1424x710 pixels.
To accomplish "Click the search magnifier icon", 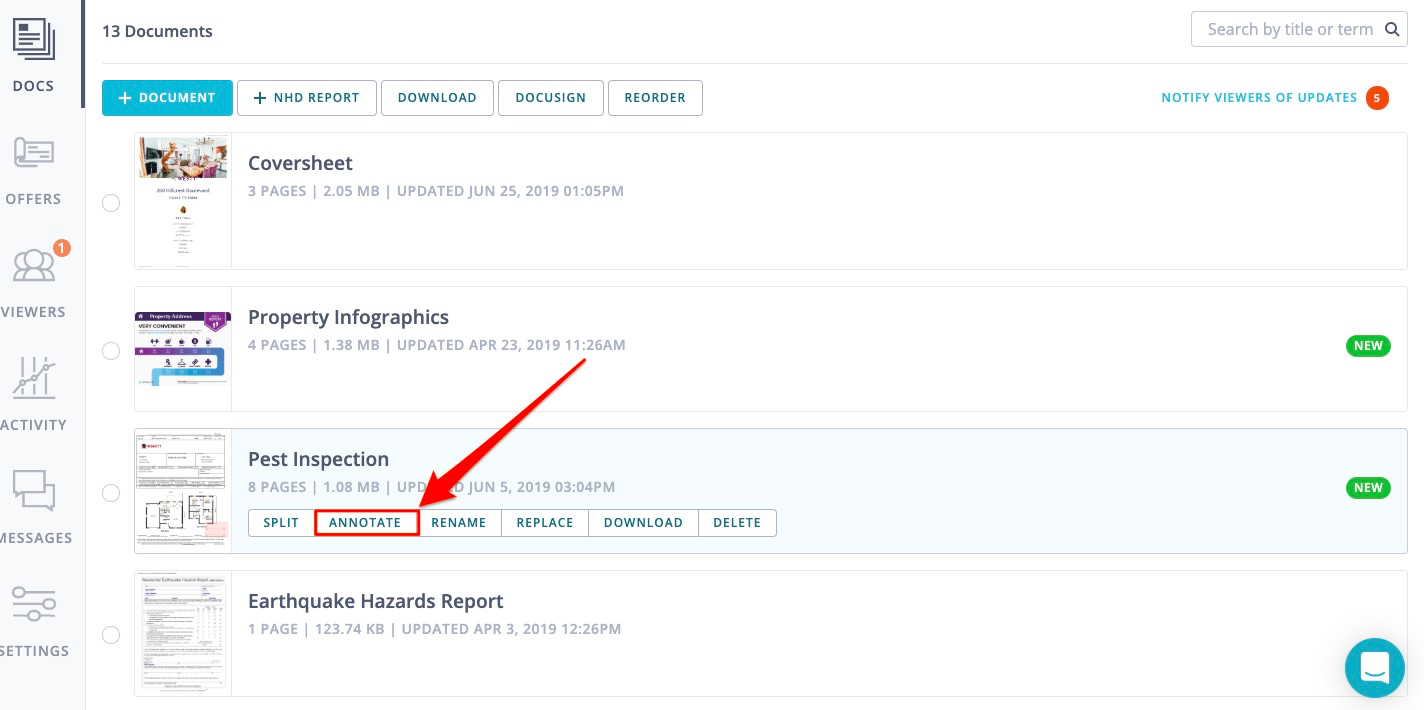I will [x=1391, y=30].
